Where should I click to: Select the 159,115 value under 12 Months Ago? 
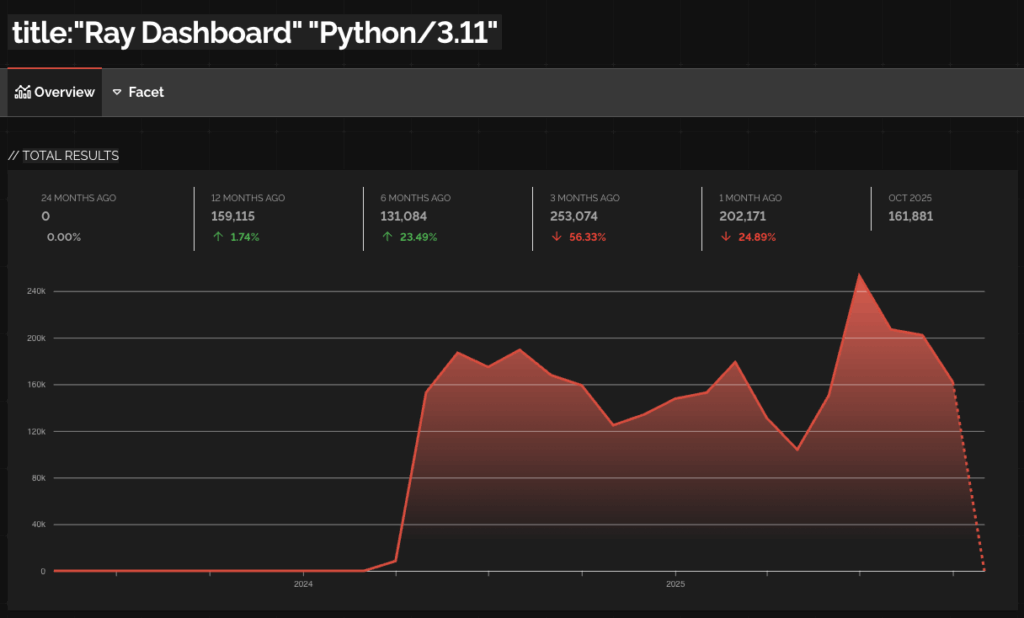pos(233,216)
